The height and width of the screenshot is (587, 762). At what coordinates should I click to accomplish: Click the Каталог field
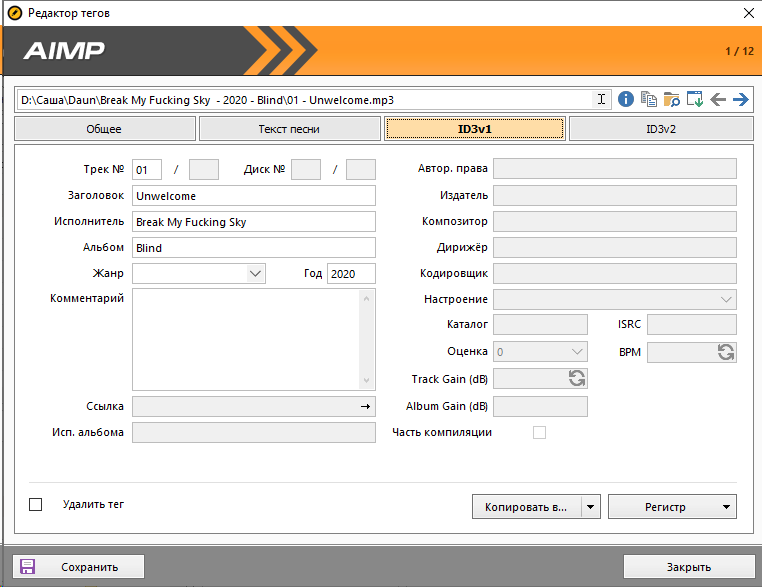coord(540,325)
